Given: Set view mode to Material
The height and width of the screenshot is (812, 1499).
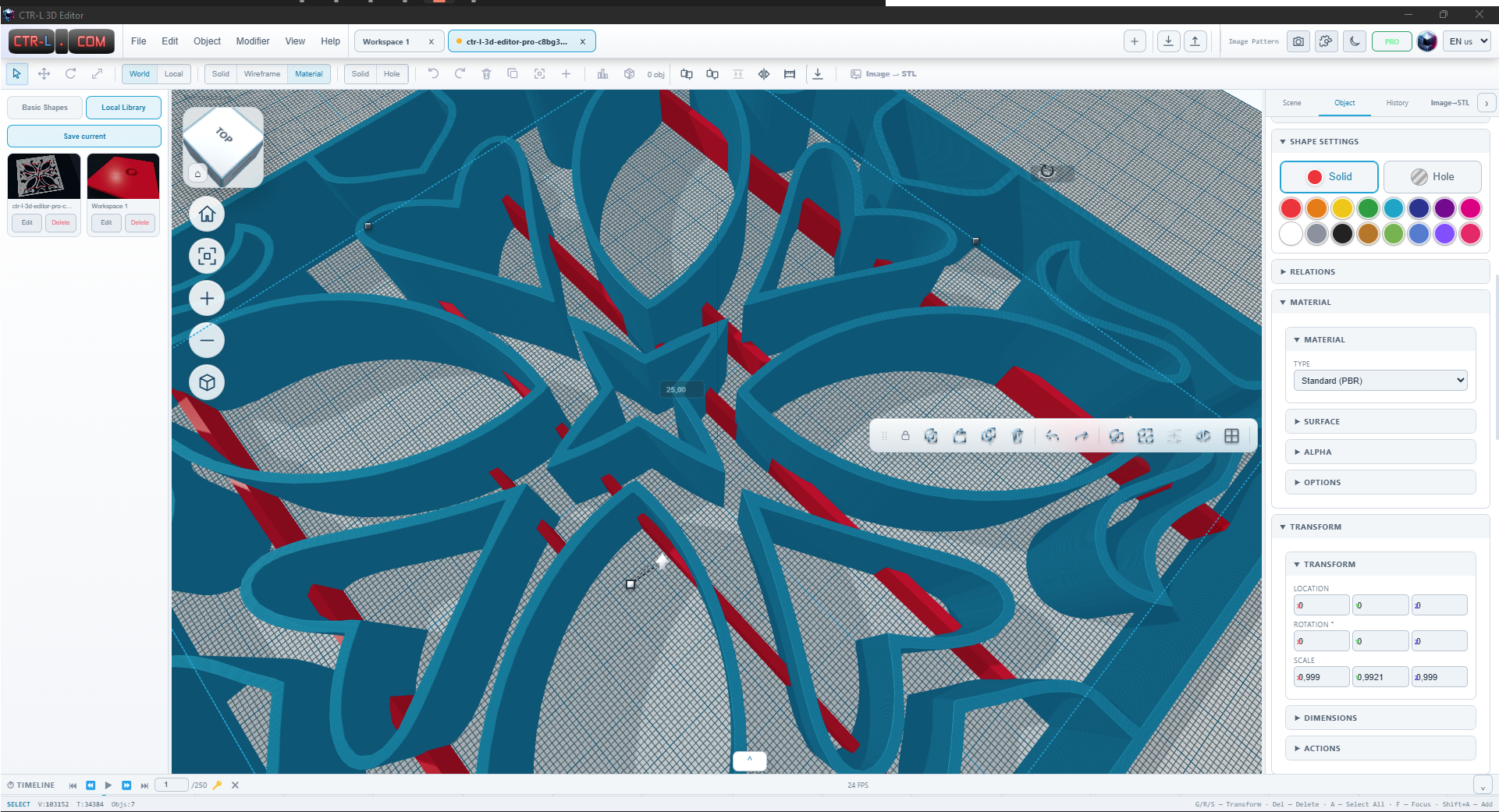Looking at the screenshot, I should [309, 74].
